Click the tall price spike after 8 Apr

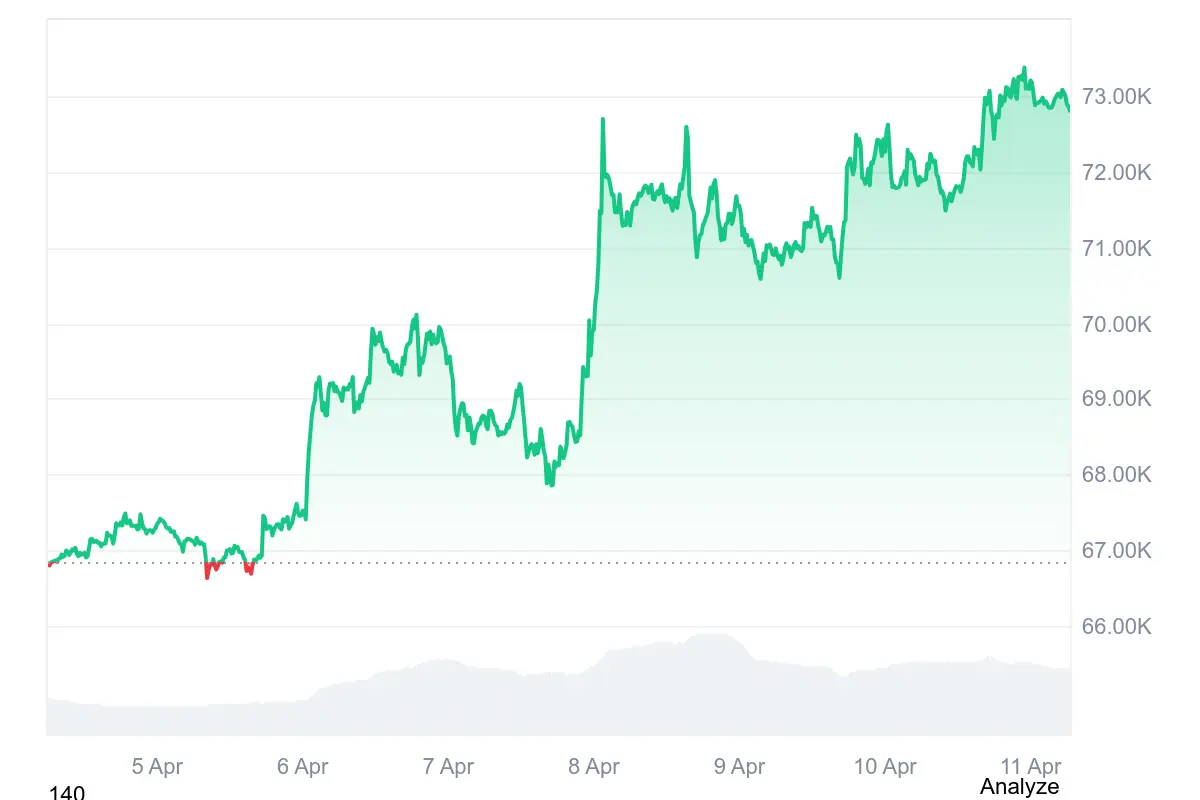[x=603, y=121]
